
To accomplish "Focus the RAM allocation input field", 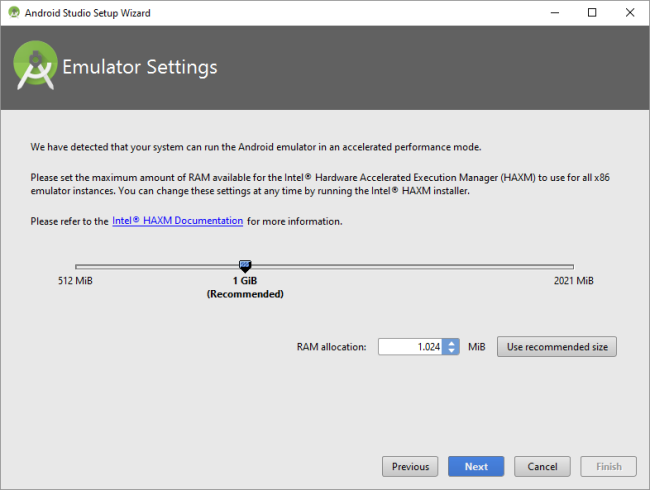I will click(410, 347).
